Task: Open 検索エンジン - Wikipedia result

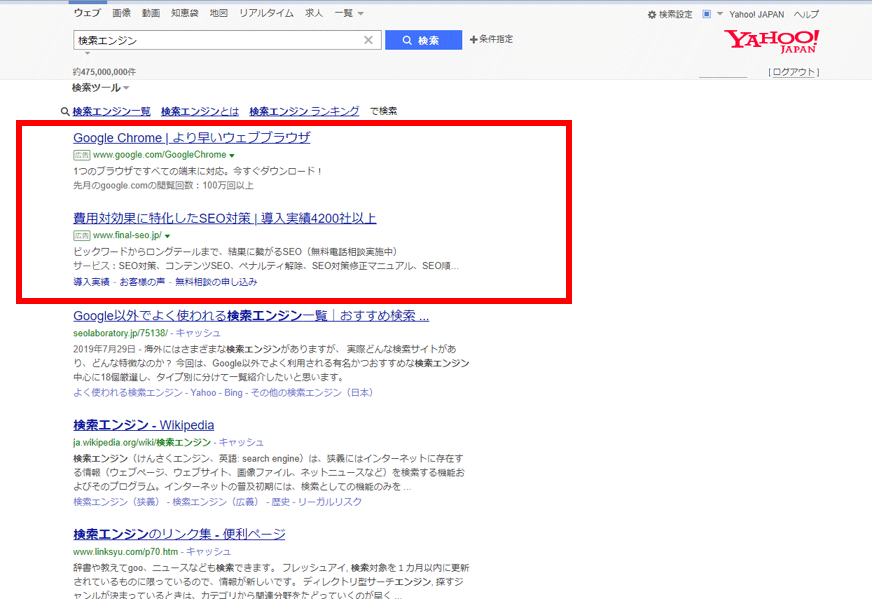Action: click(x=143, y=425)
